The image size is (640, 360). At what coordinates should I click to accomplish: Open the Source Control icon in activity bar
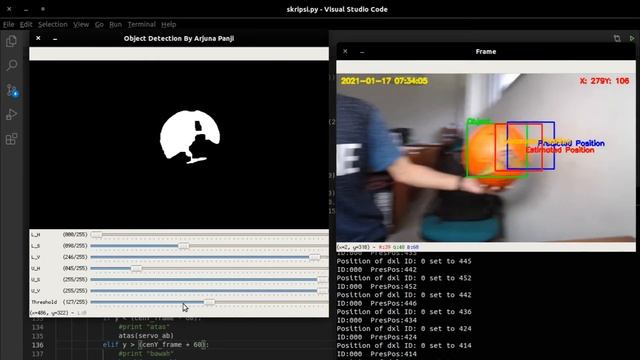[11, 90]
